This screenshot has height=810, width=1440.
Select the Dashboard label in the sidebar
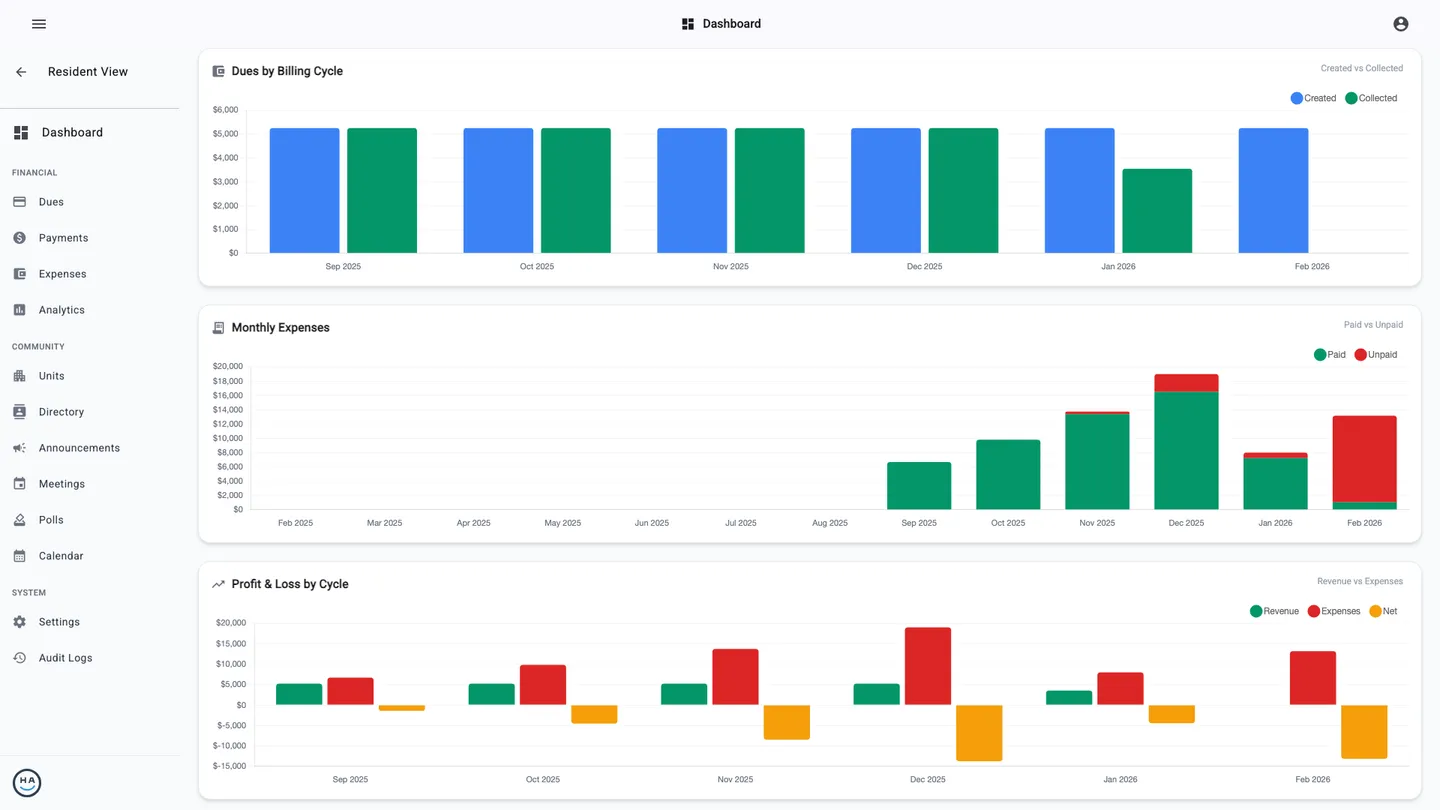click(72, 132)
